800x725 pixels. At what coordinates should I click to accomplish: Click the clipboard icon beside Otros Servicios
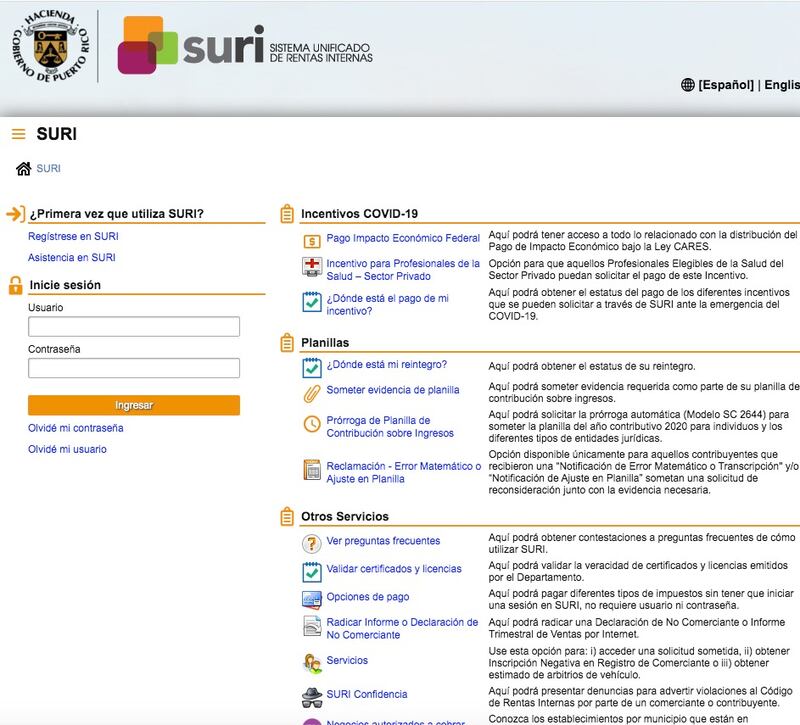pos(287,516)
